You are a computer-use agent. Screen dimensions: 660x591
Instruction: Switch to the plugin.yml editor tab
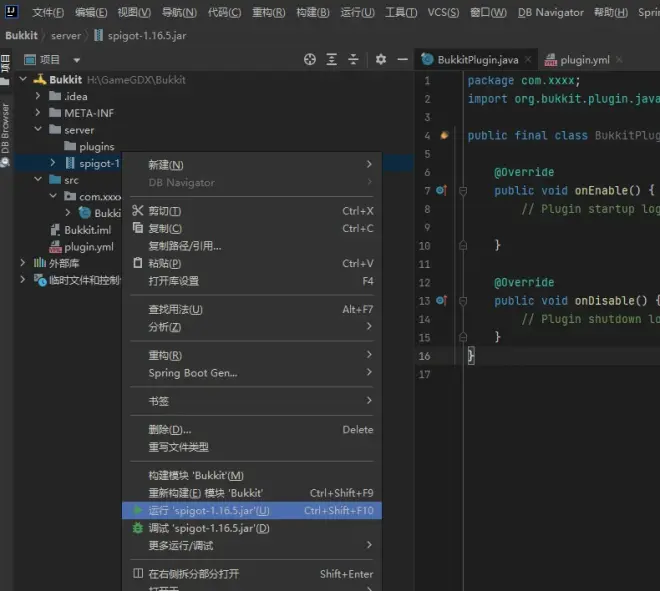pyautogui.click(x=584, y=60)
